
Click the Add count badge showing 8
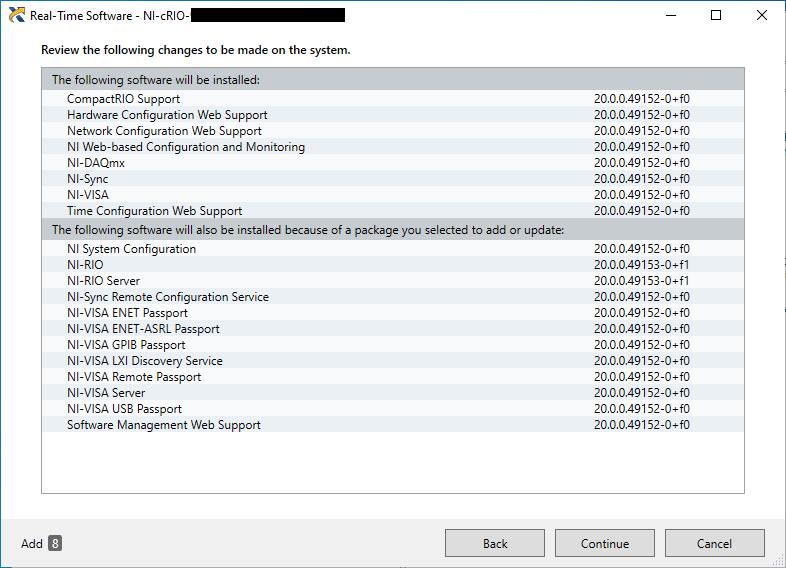(x=55, y=543)
